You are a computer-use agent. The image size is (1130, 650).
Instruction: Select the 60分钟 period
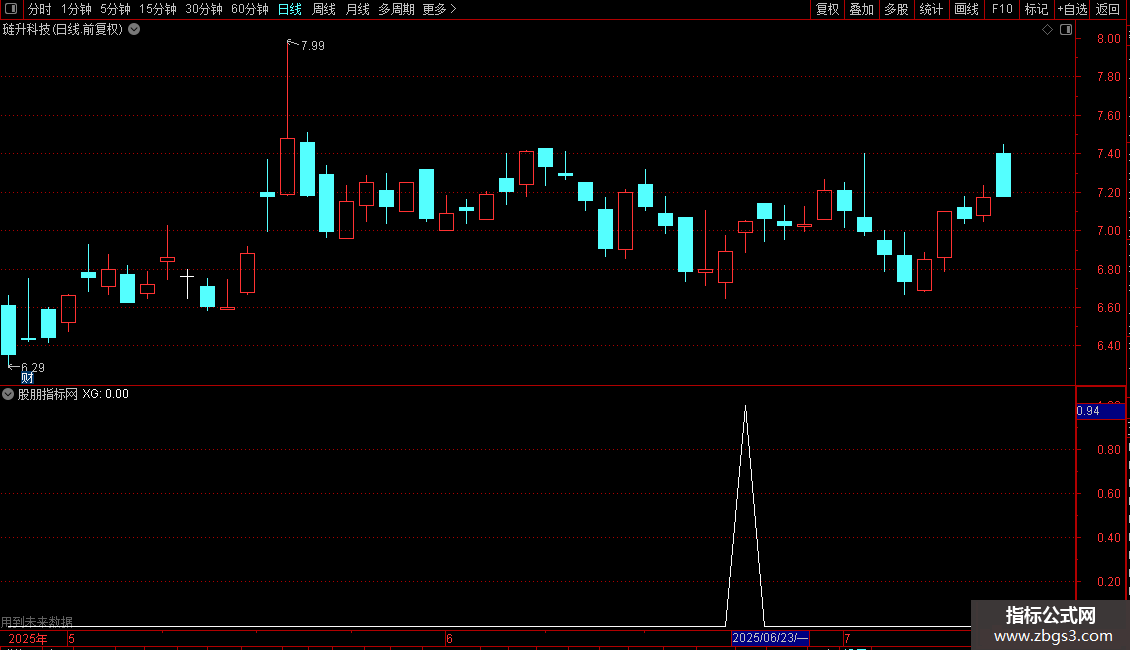[249, 9]
